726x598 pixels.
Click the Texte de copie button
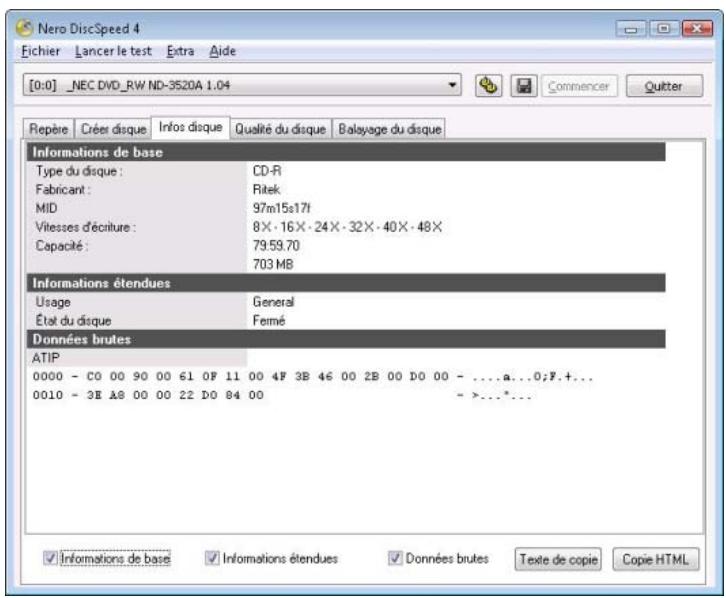558,559
